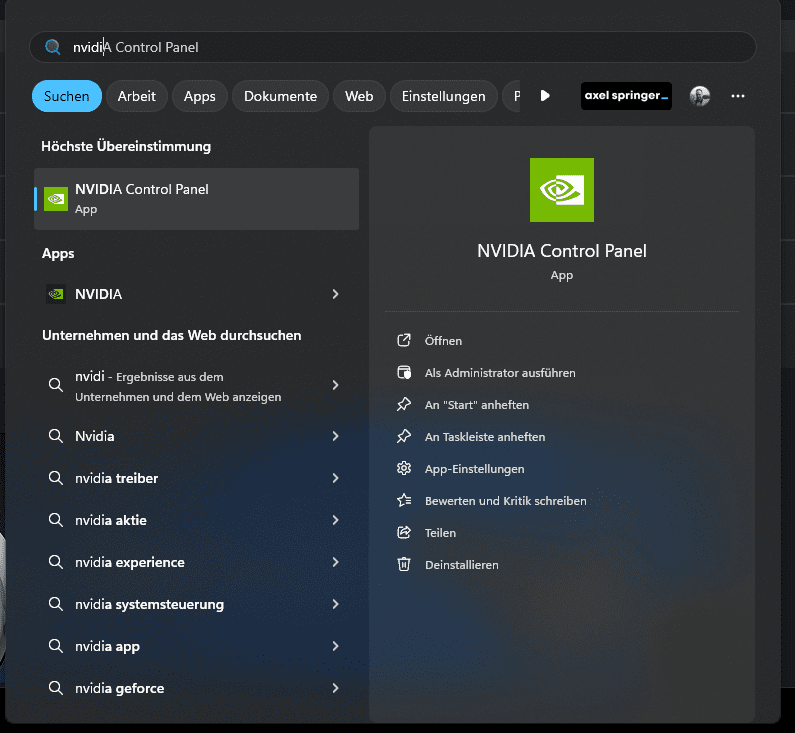The height and width of the screenshot is (733, 795).
Task: Click the Teilen option
Action: click(x=440, y=533)
